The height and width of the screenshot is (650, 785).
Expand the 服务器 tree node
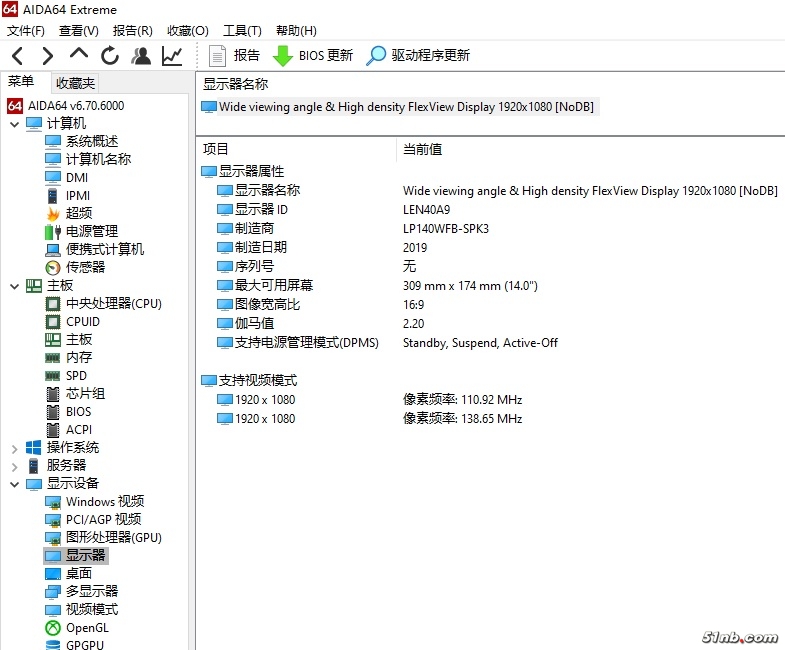(x=14, y=466)
